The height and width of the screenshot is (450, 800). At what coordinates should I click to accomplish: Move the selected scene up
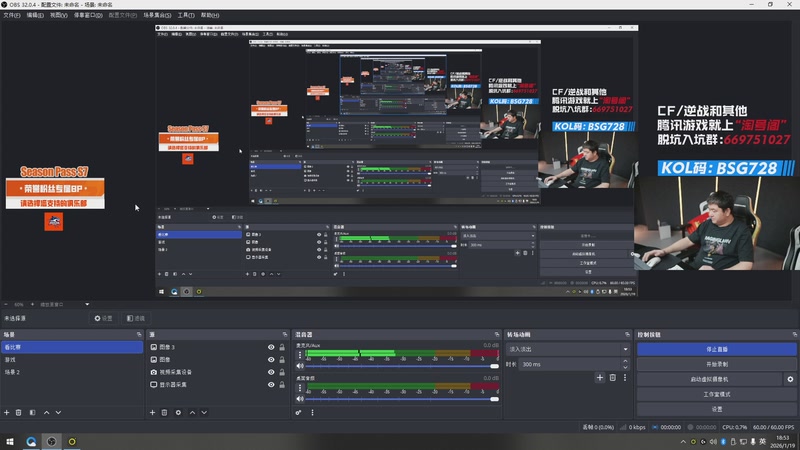(46, 412)
